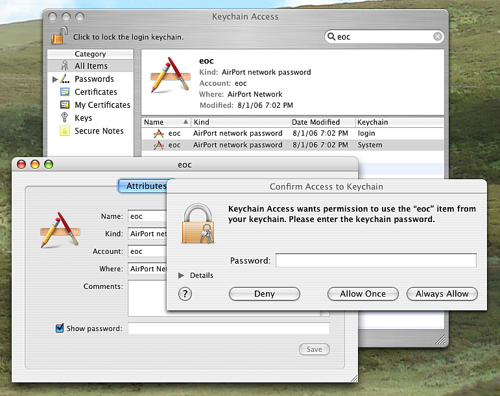
Task: Click the Secure Notes yellow note icon
Action: coord(65,130)
